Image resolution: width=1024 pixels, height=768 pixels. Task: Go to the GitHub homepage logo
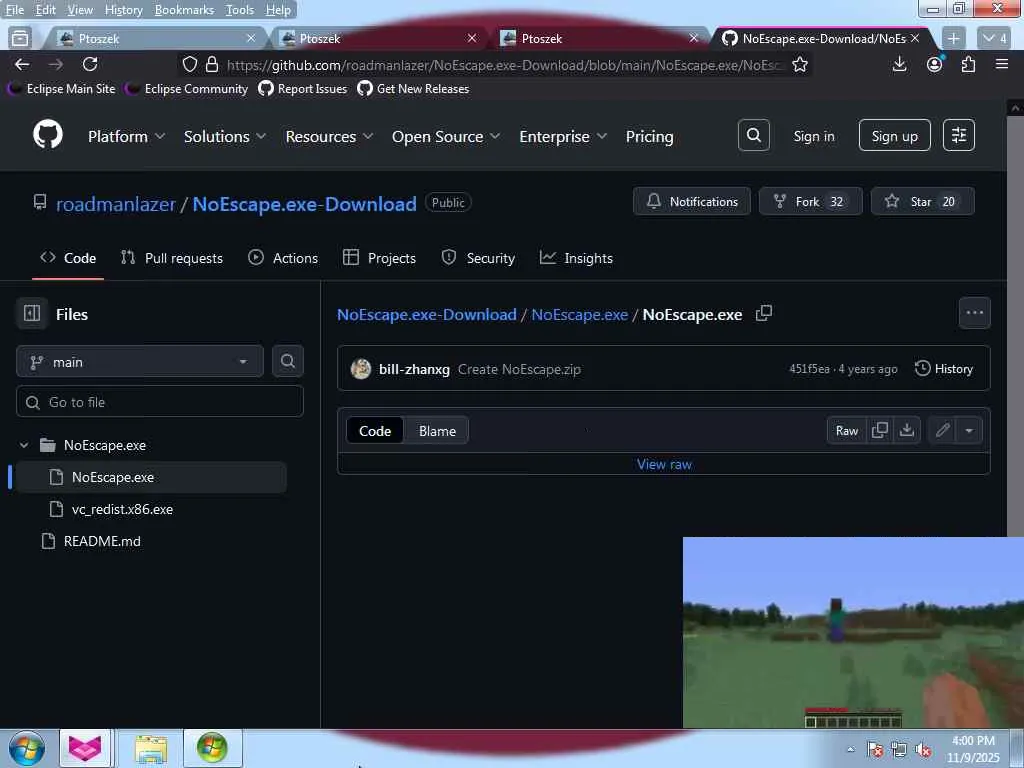click(x=48, y=135)
